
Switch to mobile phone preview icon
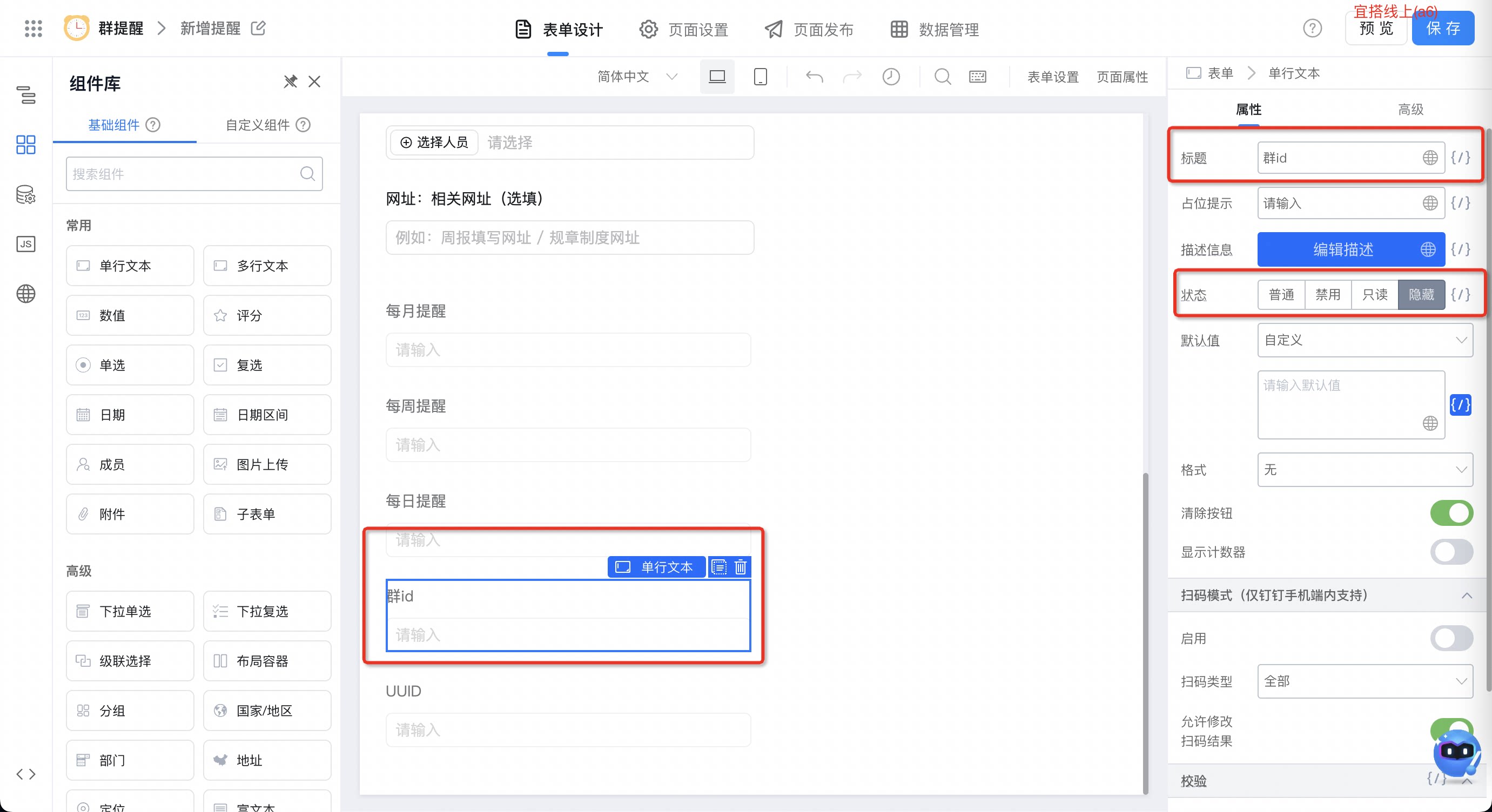[x=761, y=77]
